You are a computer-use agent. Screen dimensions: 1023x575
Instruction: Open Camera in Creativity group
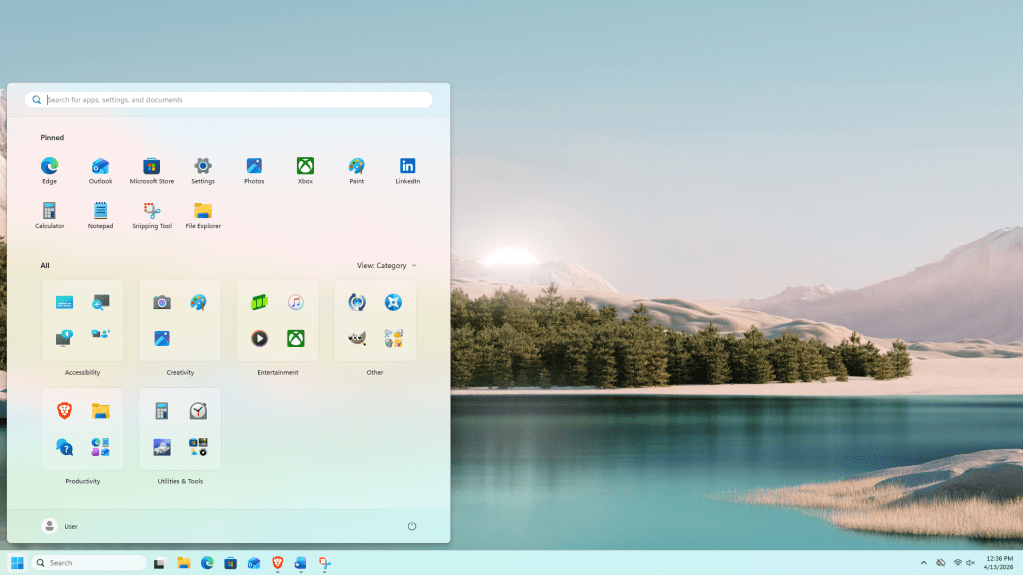162,302
